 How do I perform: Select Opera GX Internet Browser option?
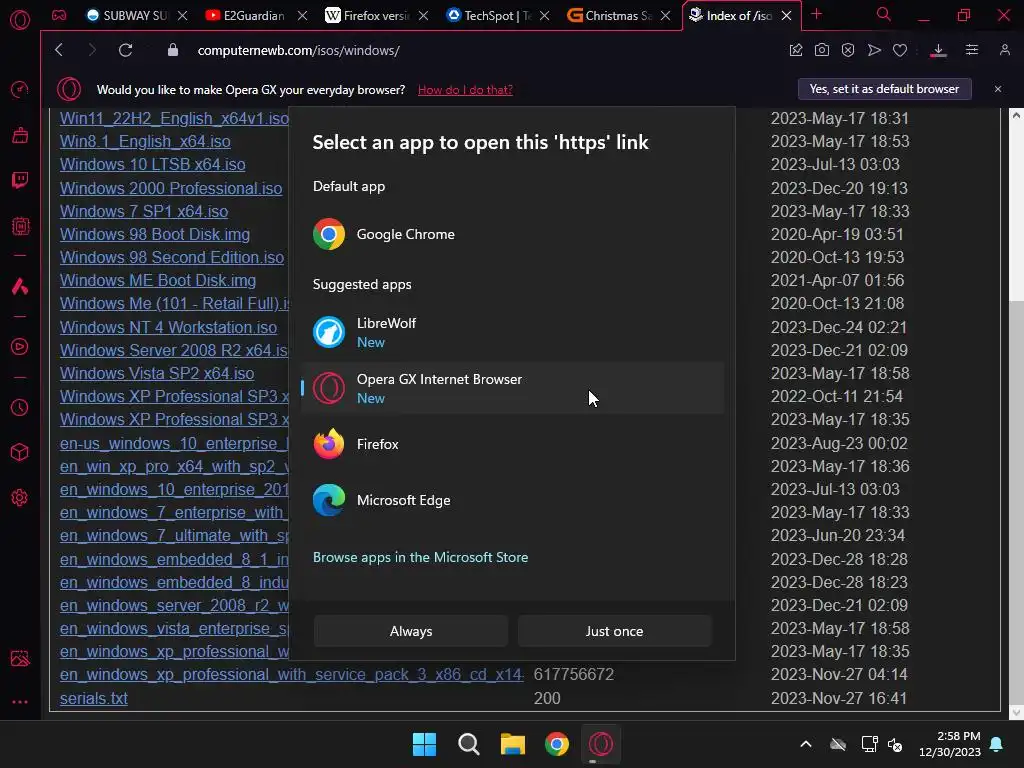(x=513, y=389)
